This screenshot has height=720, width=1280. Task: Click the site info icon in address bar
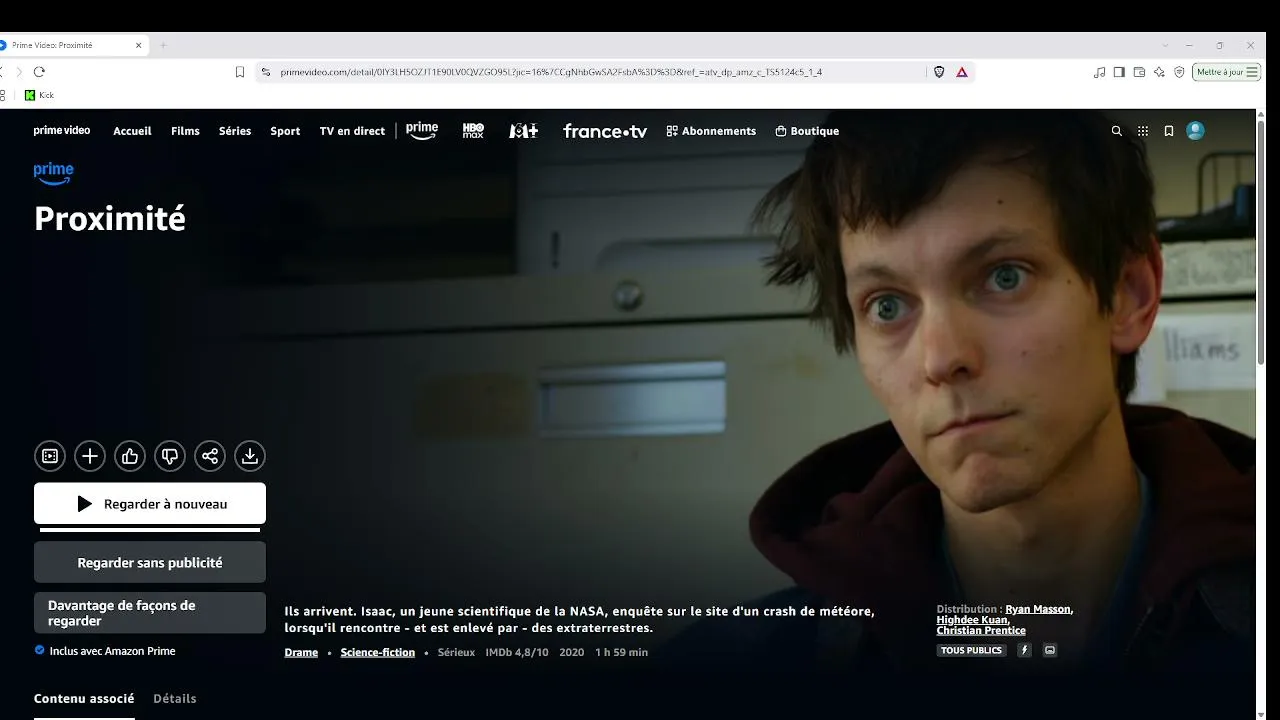[266, 72]
